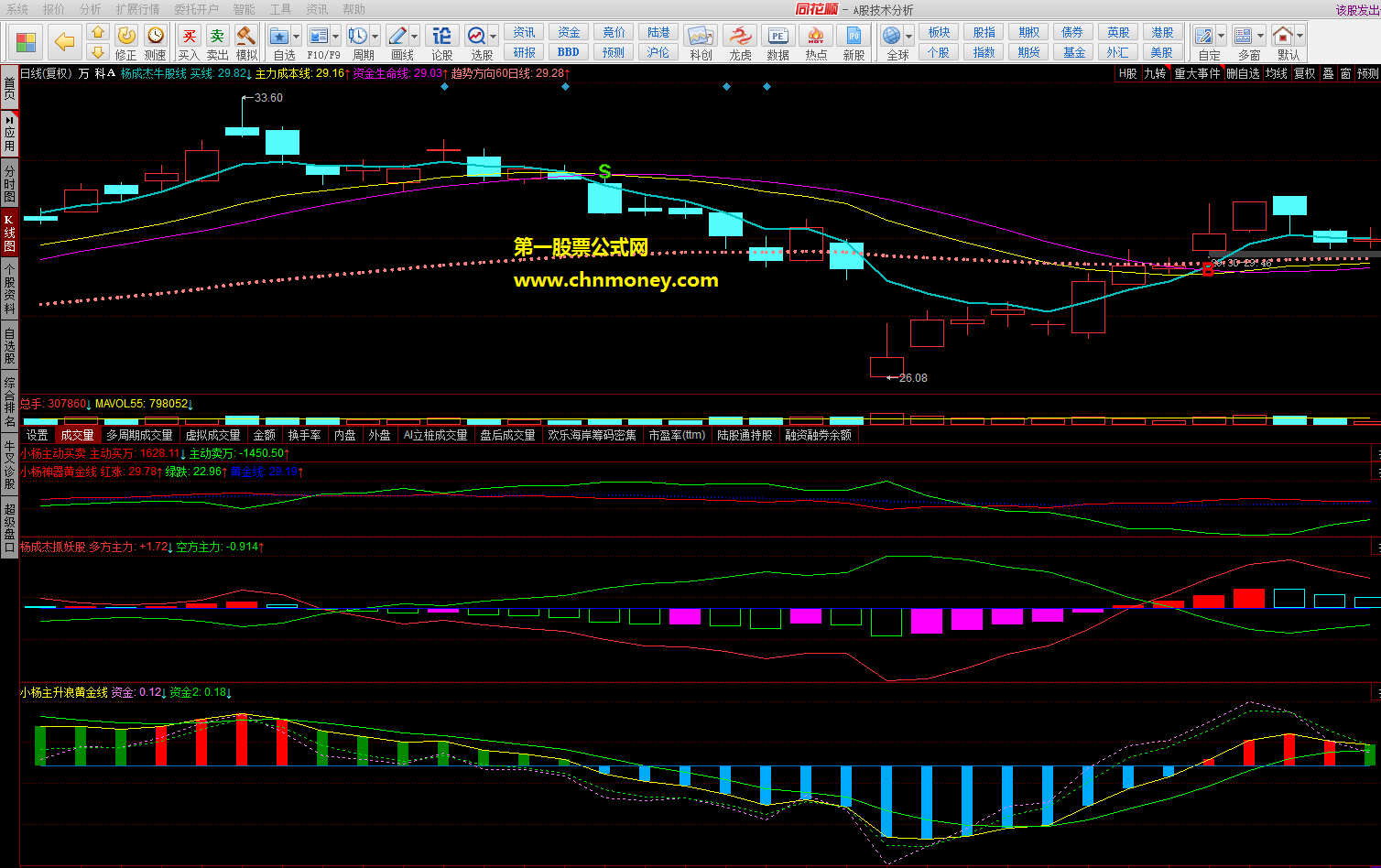Screen dimensions: 1381x868
Task: Expand the 多窗 dropdown arrow
Action: coord(1260,37)
